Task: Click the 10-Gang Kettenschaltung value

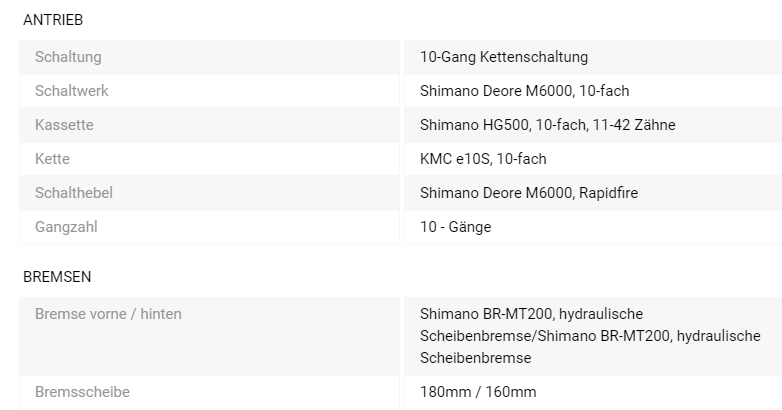Action: 504,57
